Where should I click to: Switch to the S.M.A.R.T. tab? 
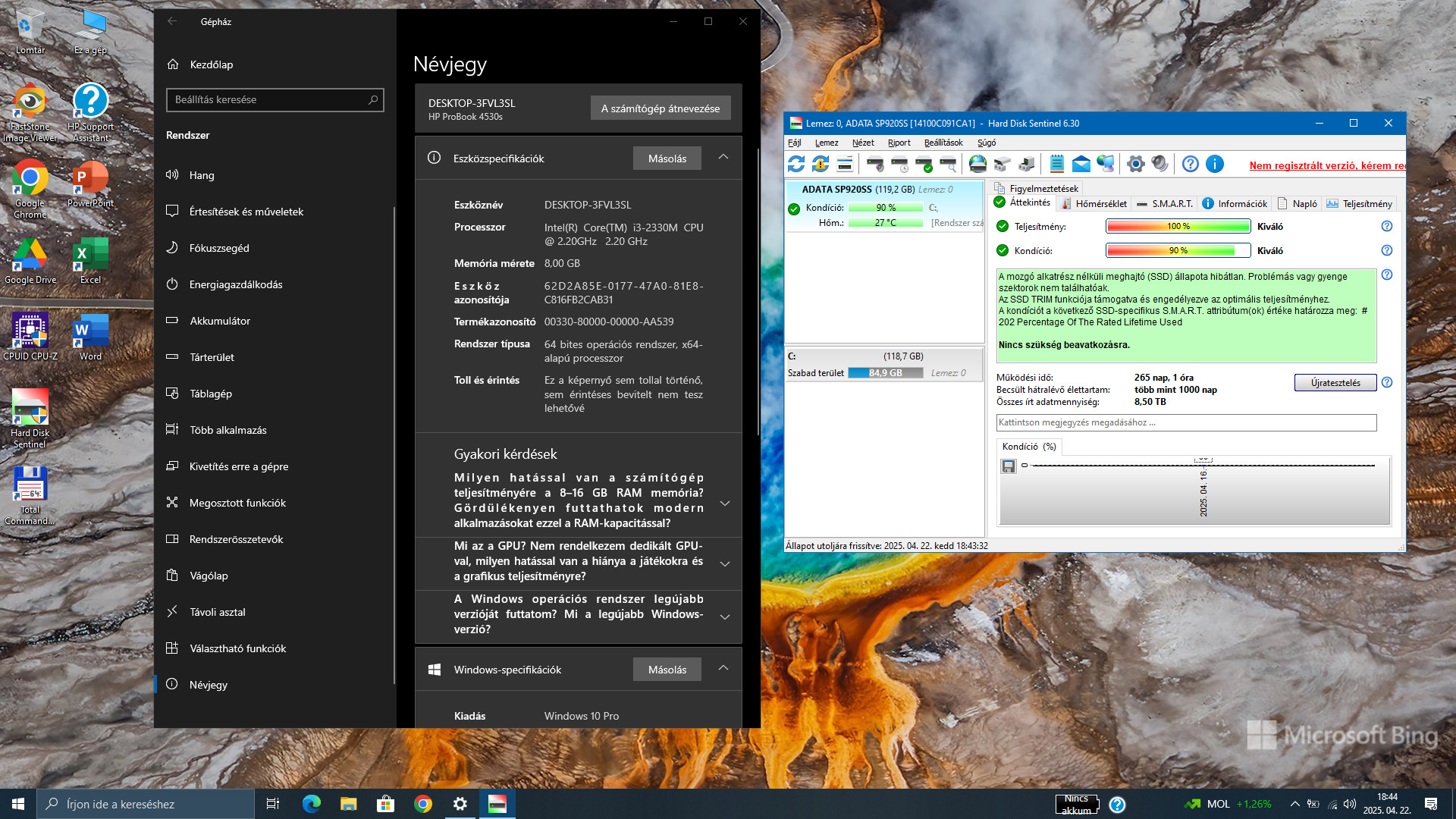pos(1165,203)
